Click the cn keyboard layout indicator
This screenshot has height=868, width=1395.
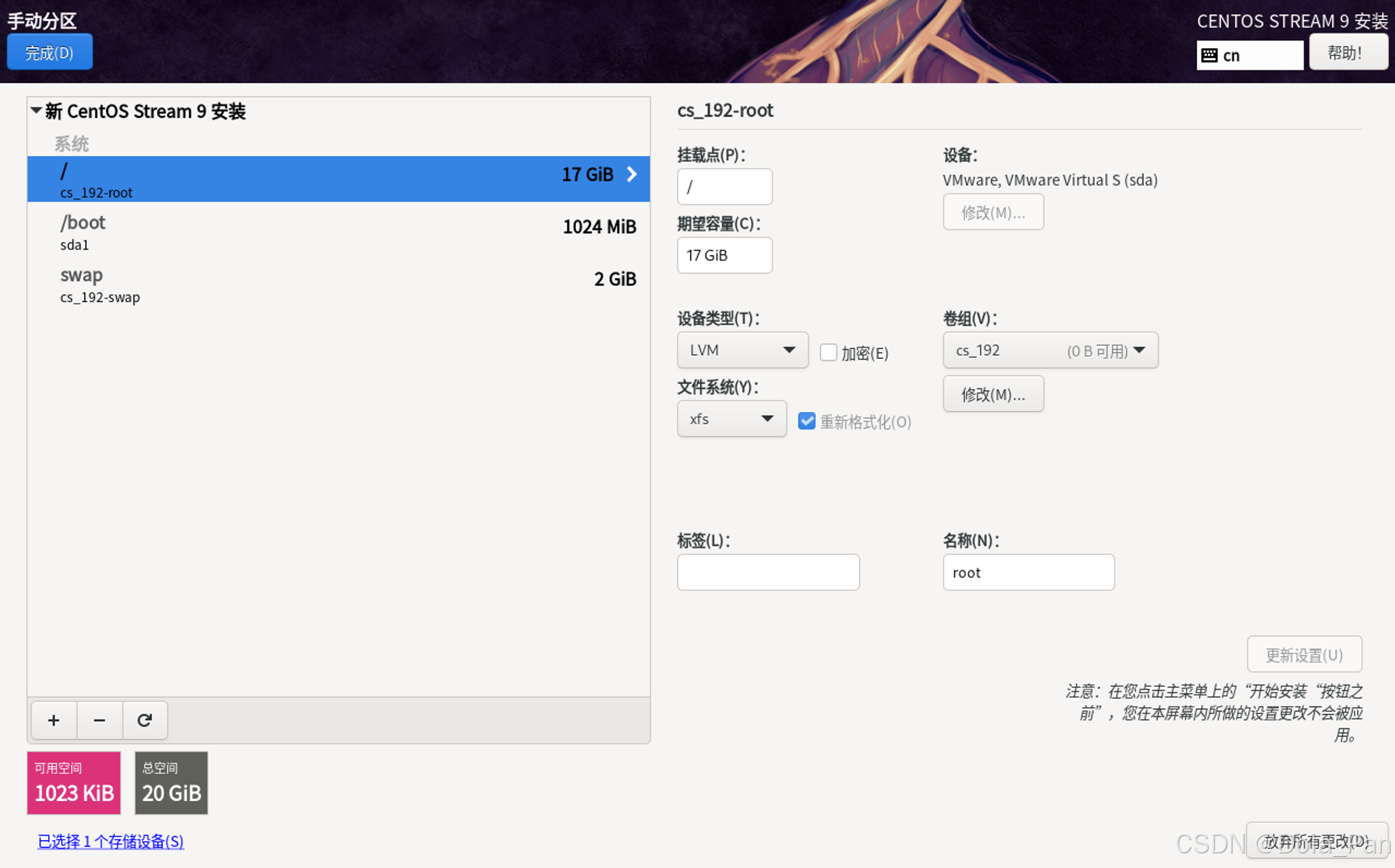1250,55
